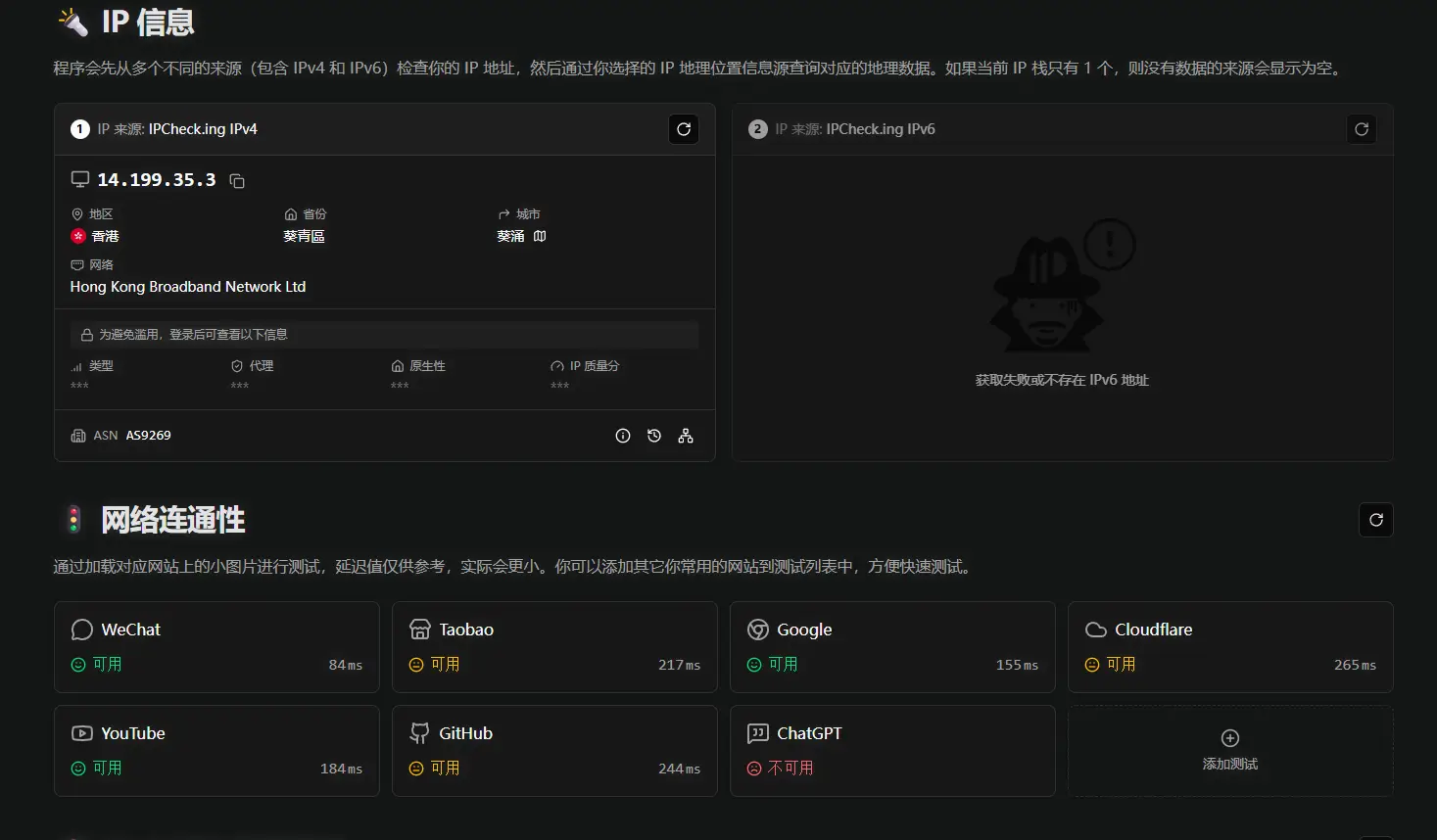Click the plus icon to add test
1437x840 pixels.
pos(1230,738)
